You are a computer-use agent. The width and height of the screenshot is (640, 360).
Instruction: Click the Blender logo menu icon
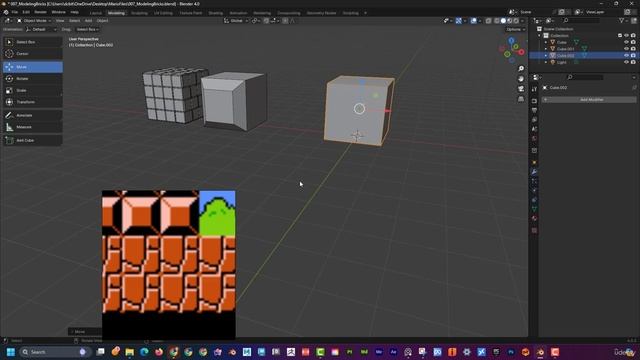point(6,12)
